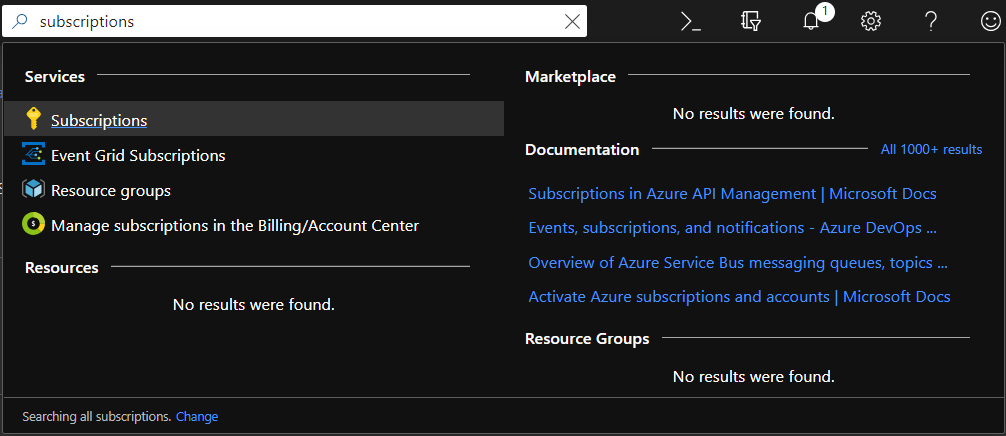Viewport: 1006px width, 436px height.
Task: Select Event Grid Subscriptions result
Action: 138,155
